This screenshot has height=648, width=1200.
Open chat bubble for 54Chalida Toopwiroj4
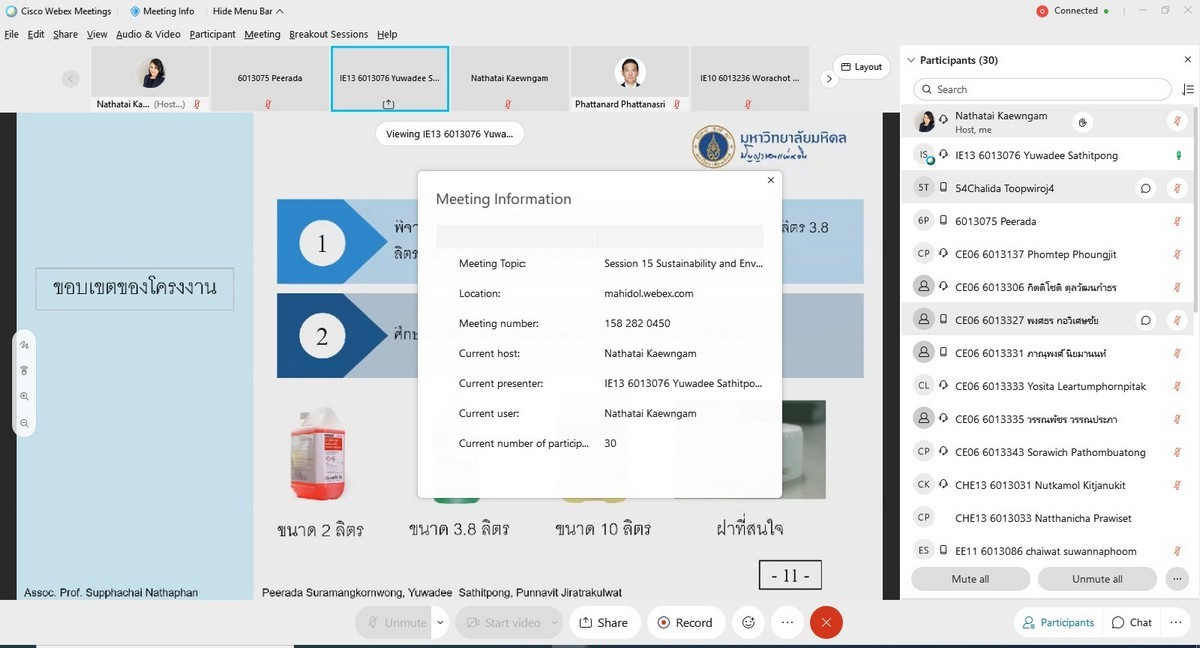[x=1146, y=188]
